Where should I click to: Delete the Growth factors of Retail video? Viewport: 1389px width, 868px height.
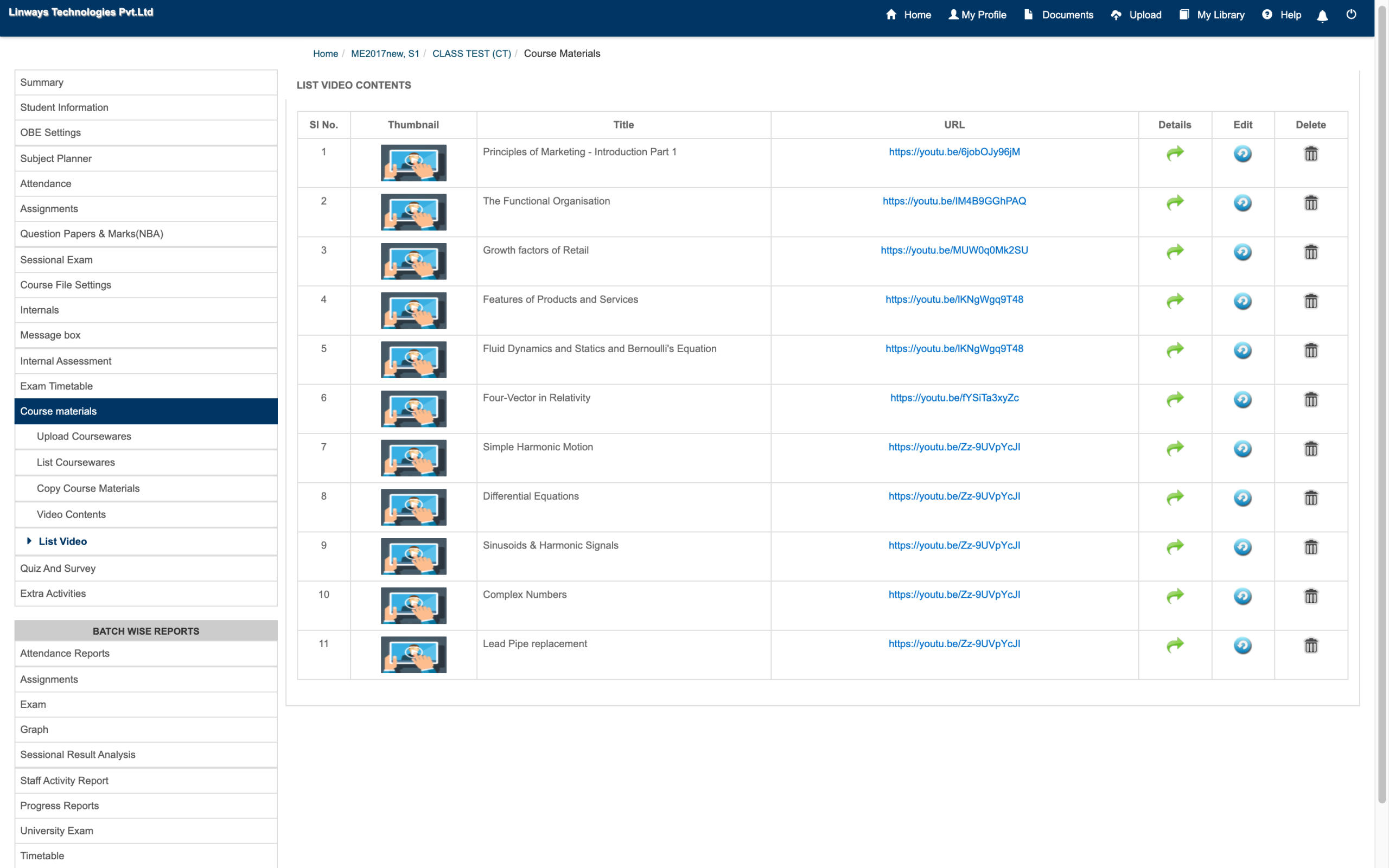pos(1310,252)
